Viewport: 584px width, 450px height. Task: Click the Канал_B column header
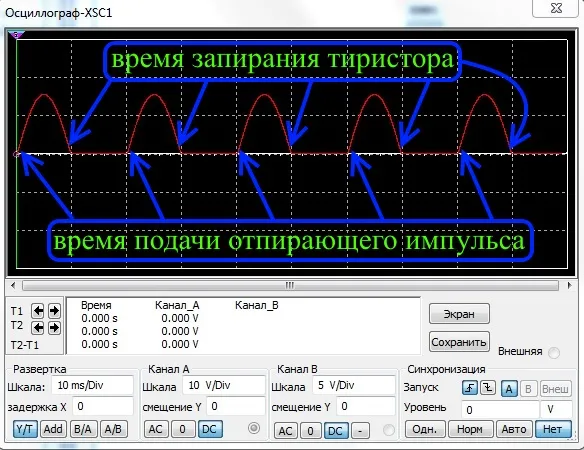(257, 305)
